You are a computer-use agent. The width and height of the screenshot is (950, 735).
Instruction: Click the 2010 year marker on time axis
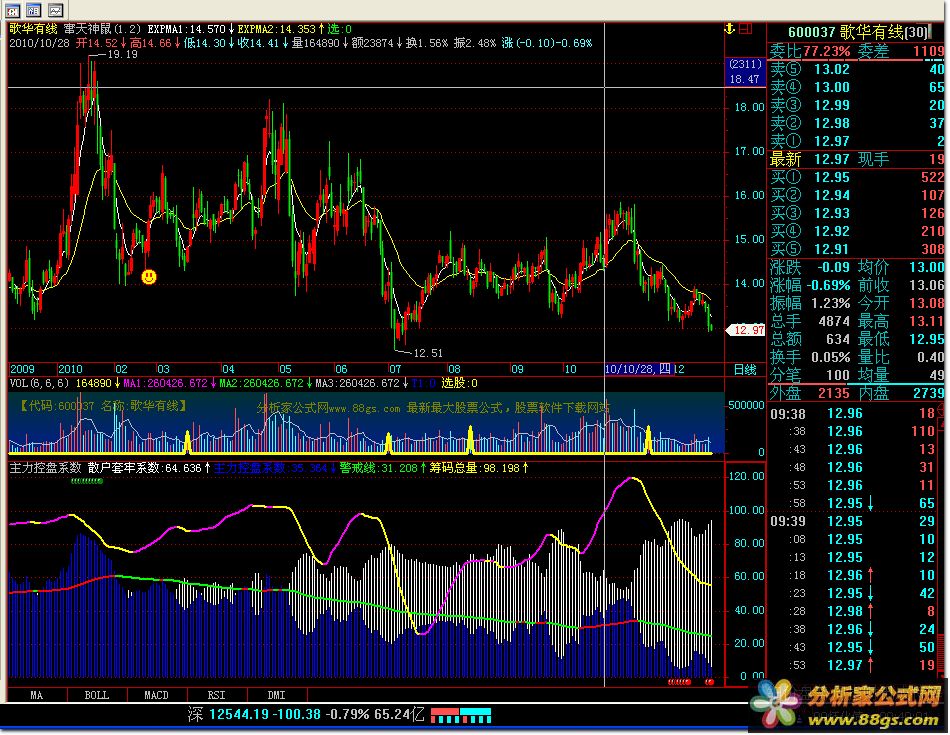[70, 369]
